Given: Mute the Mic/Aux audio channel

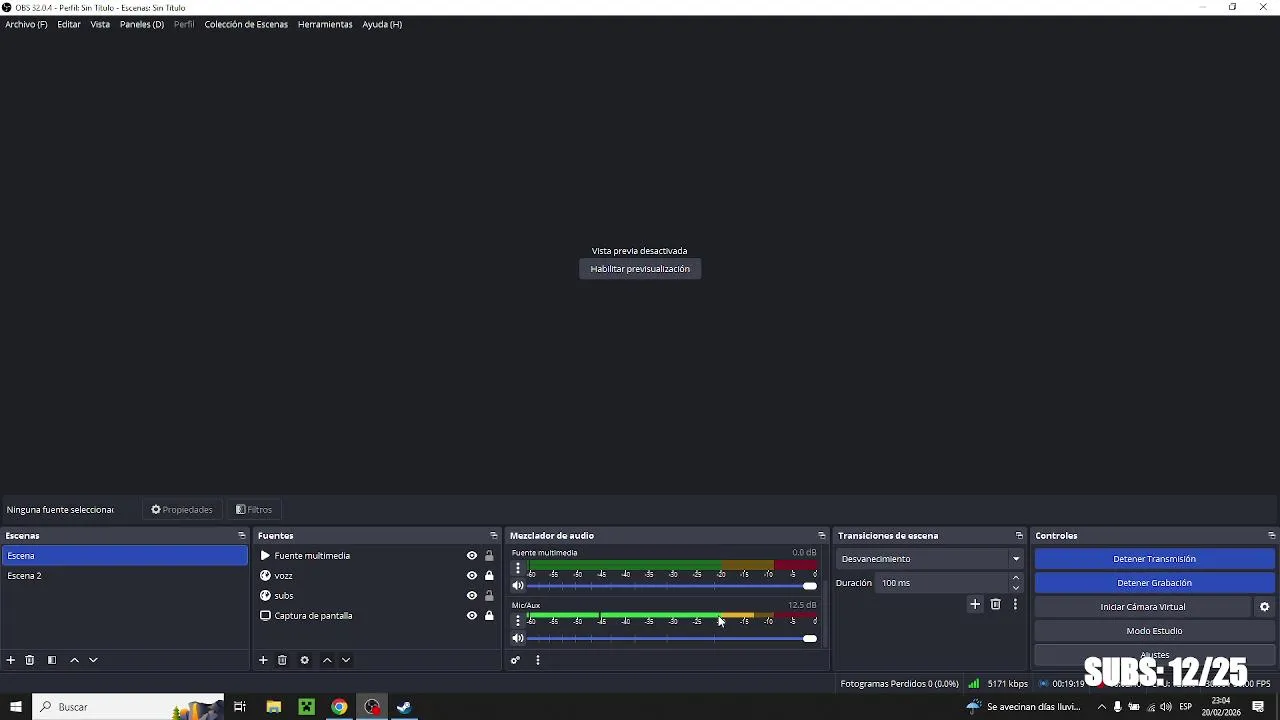Looking at the screenshot, I should click(x=518, y=639).
